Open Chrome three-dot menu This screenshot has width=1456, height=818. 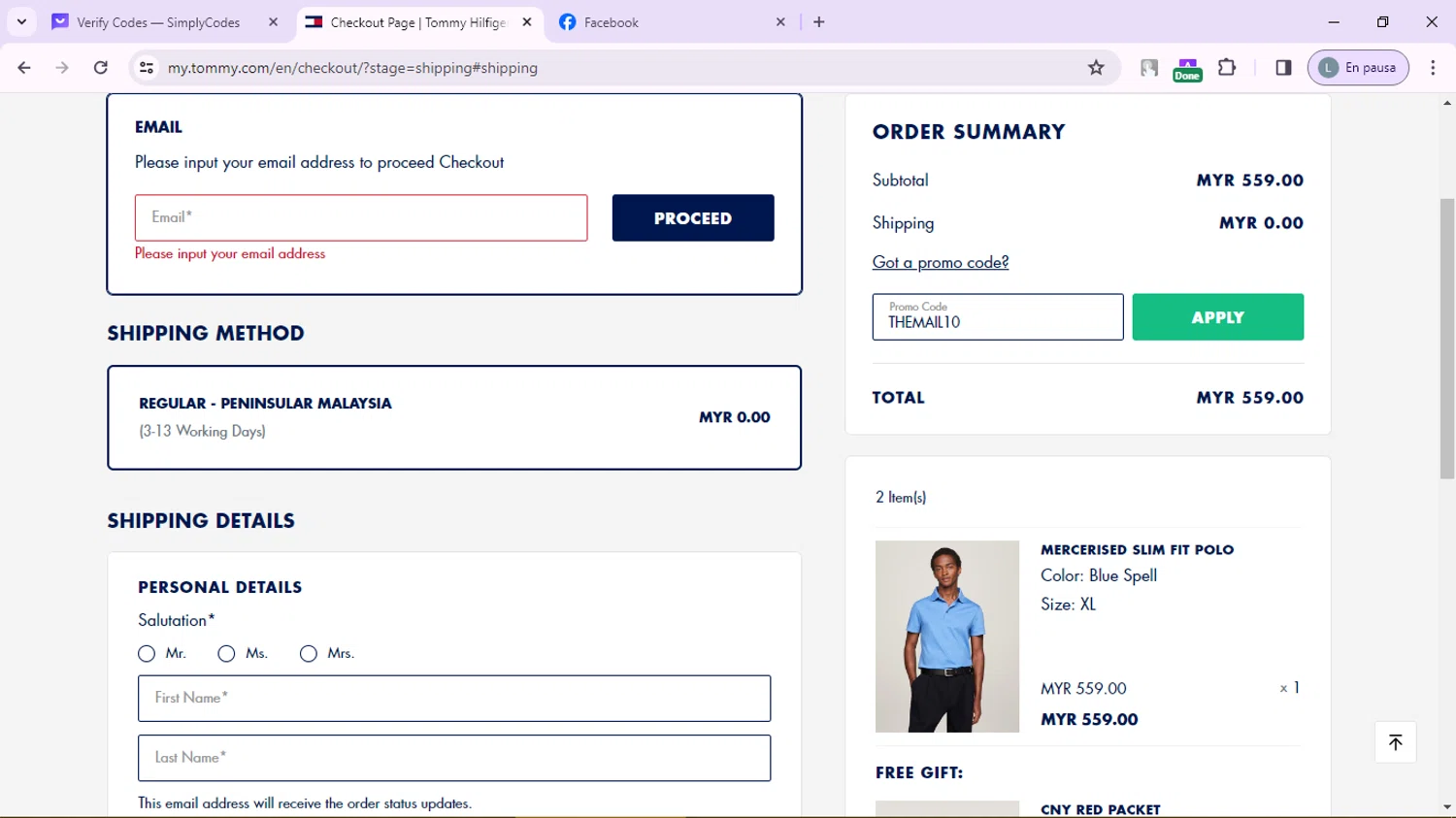(x=1433, y=68)
